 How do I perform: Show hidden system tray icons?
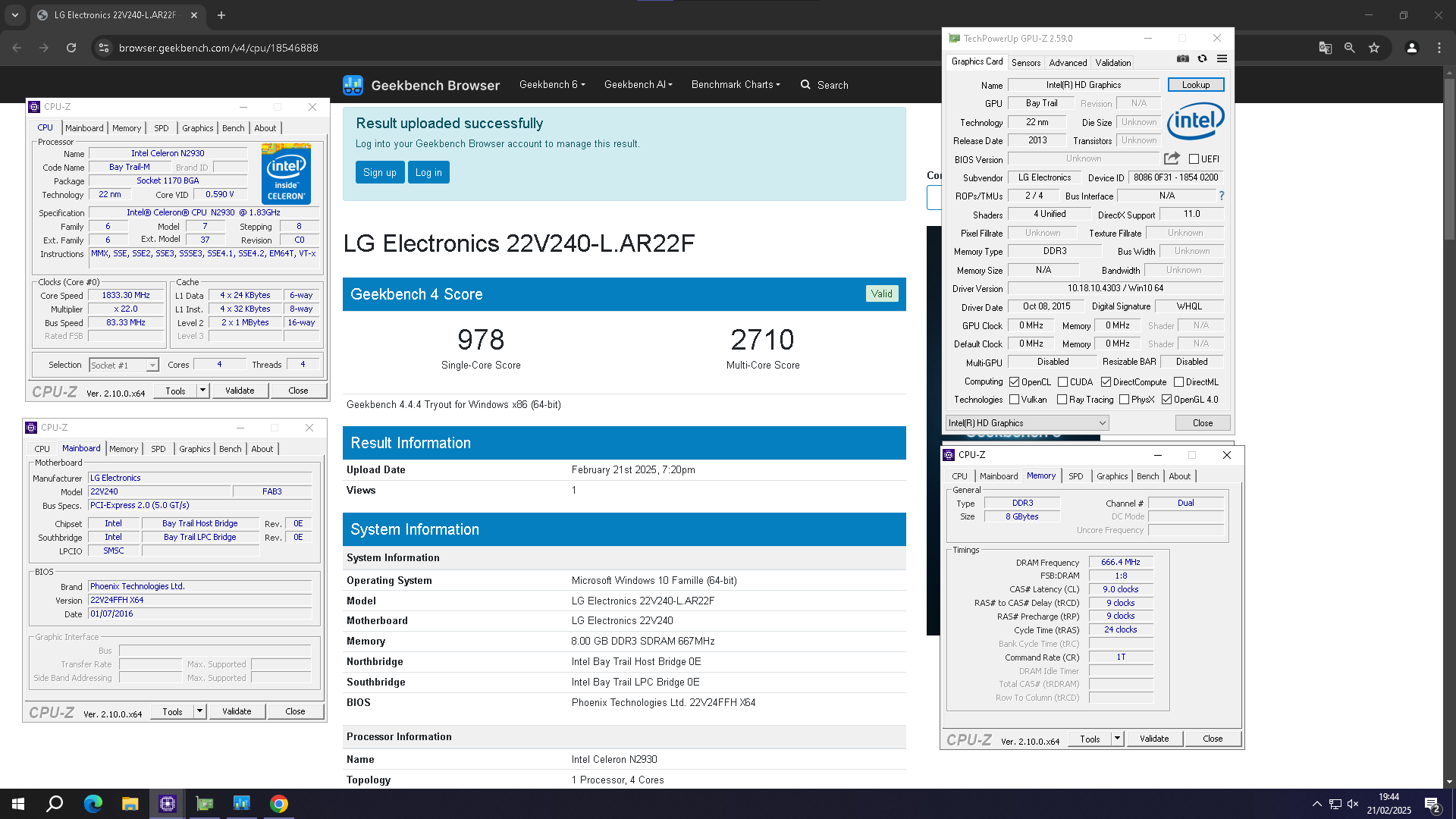tap(1316, 804)
